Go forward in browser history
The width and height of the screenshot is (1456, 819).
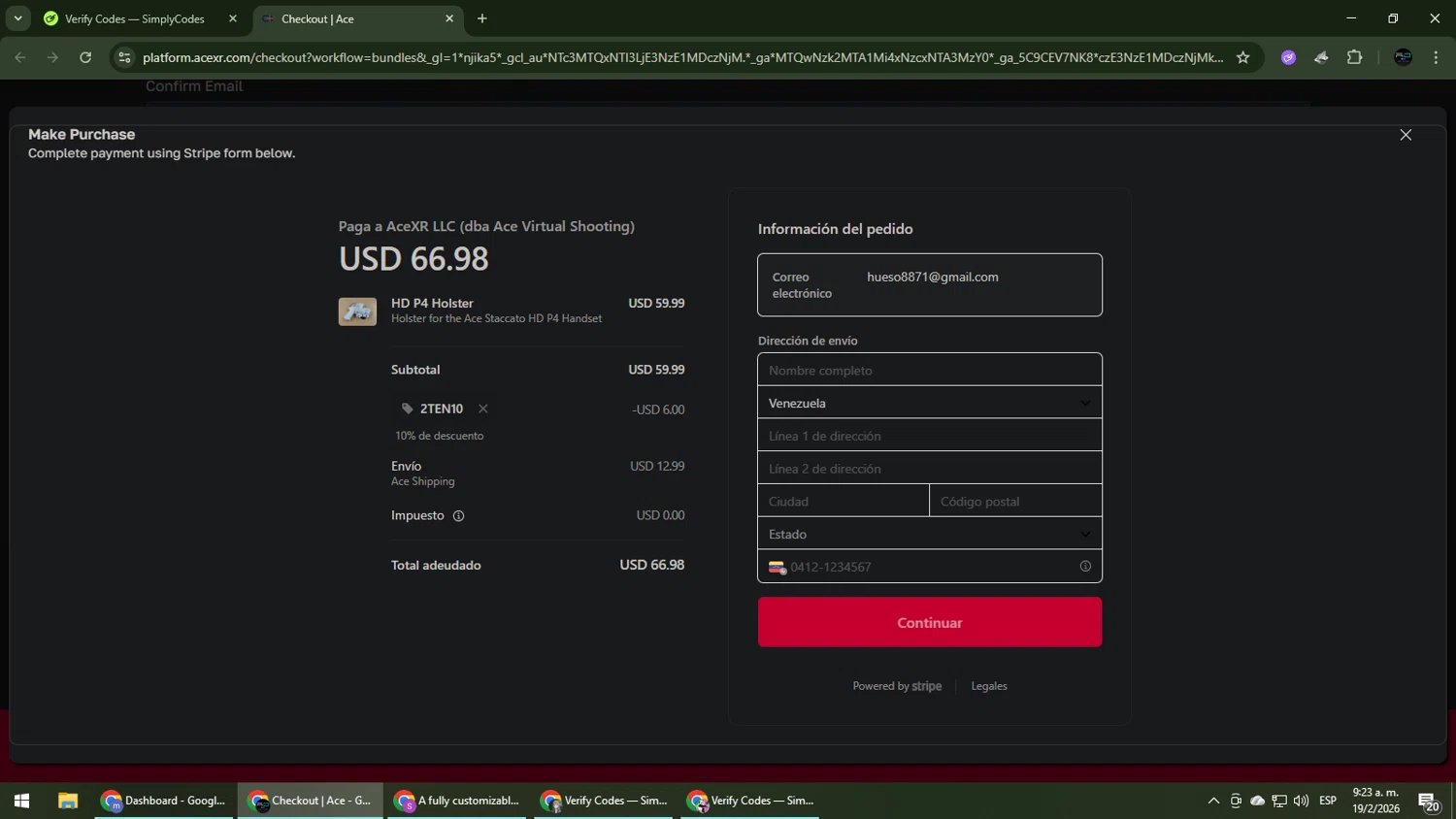[x=52, y=57]
